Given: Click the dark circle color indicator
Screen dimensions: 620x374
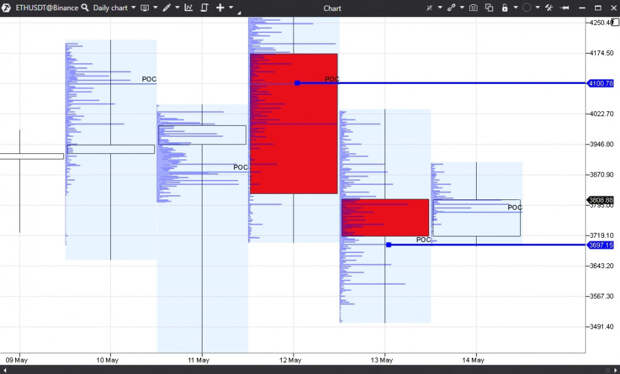Looking at the screenshot, I should (x=527, y=8).
